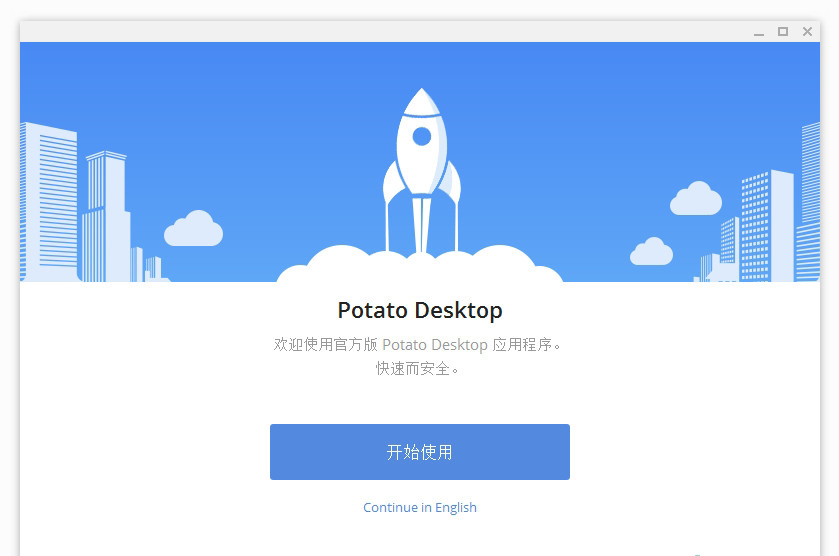
Task: Click the 欢迎使用官方版 welcome text line
Action: (417, 344)
